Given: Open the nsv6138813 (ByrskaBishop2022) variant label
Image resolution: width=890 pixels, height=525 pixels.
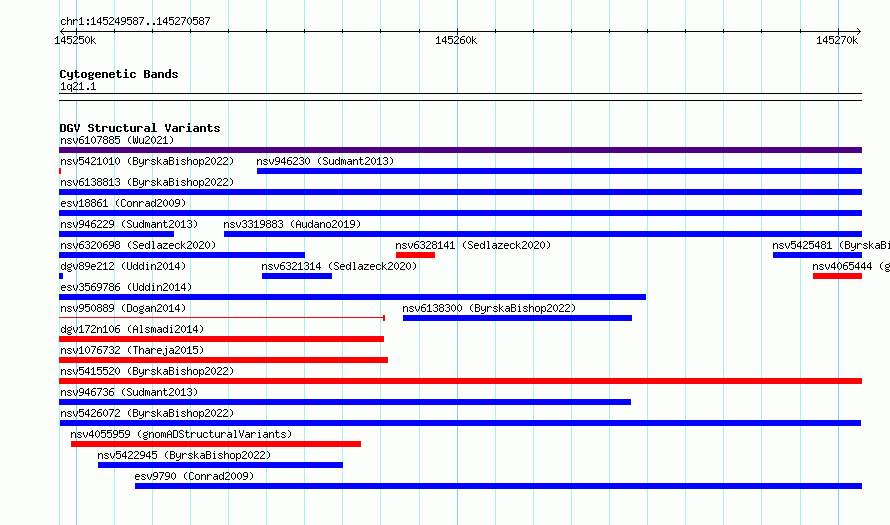Looking at the screenshot, I should [147, 182].
